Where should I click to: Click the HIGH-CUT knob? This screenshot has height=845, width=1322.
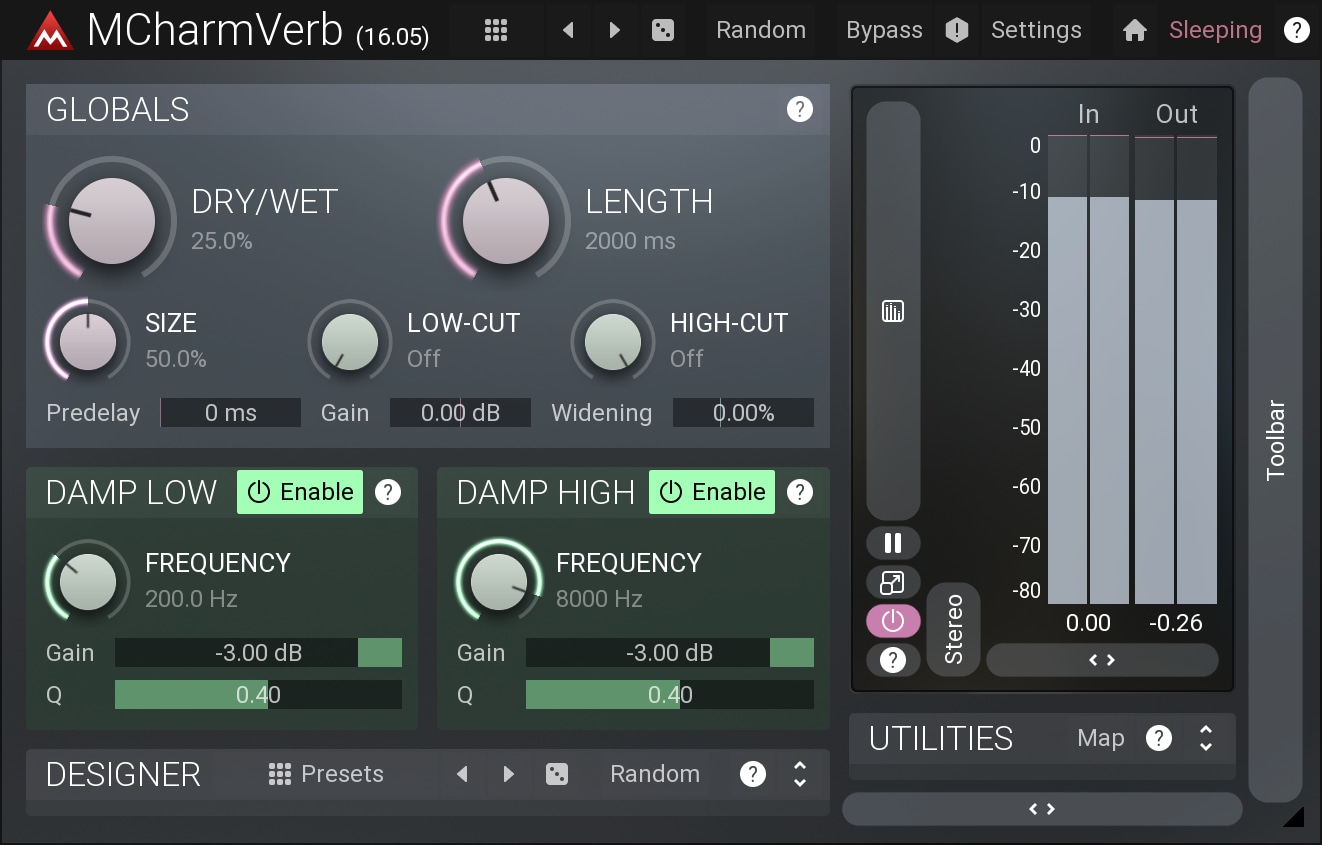click(x=613, y=341)
